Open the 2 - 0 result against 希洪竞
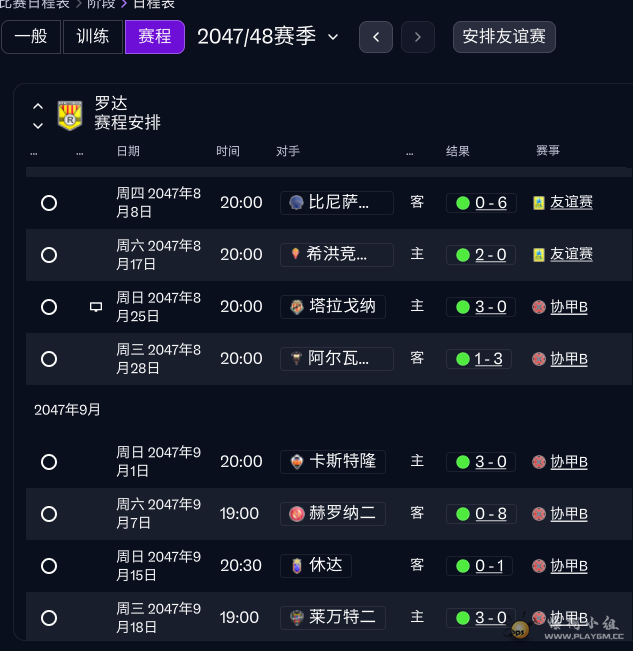Screen dimensions: 633x651 click(x=491, y=255)
